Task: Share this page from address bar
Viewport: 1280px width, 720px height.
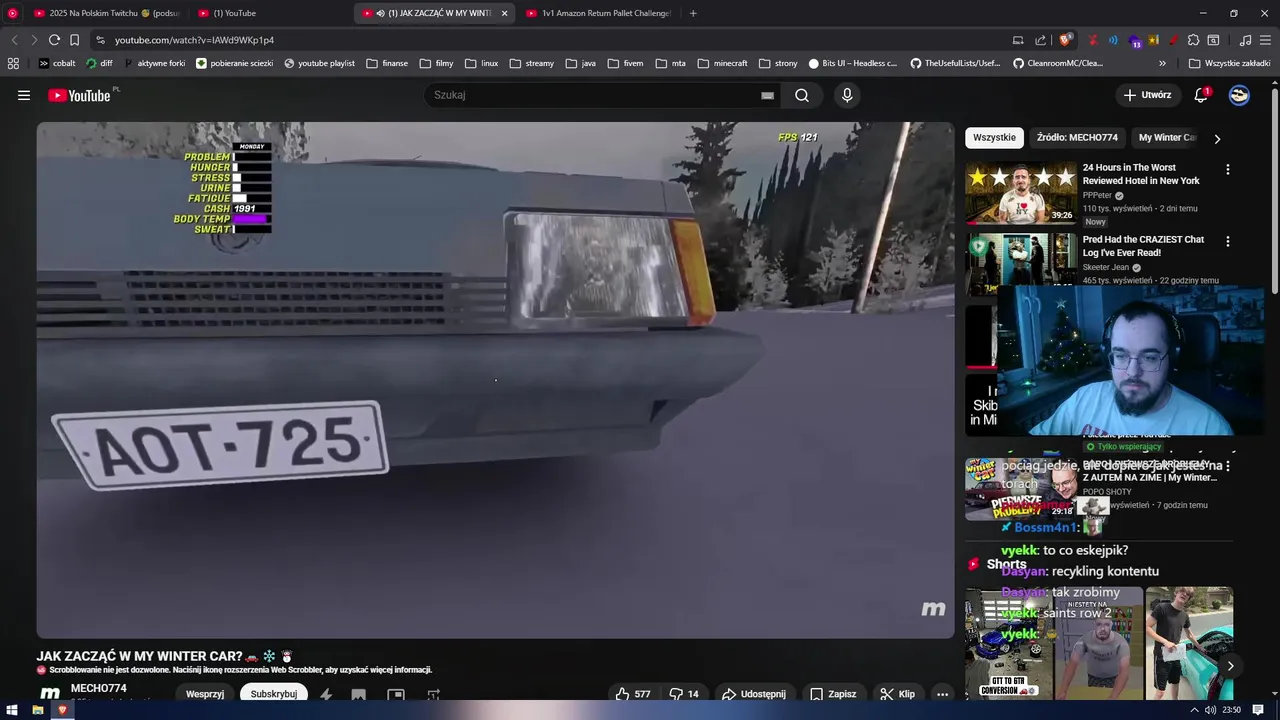Action: coord(1040,40)
